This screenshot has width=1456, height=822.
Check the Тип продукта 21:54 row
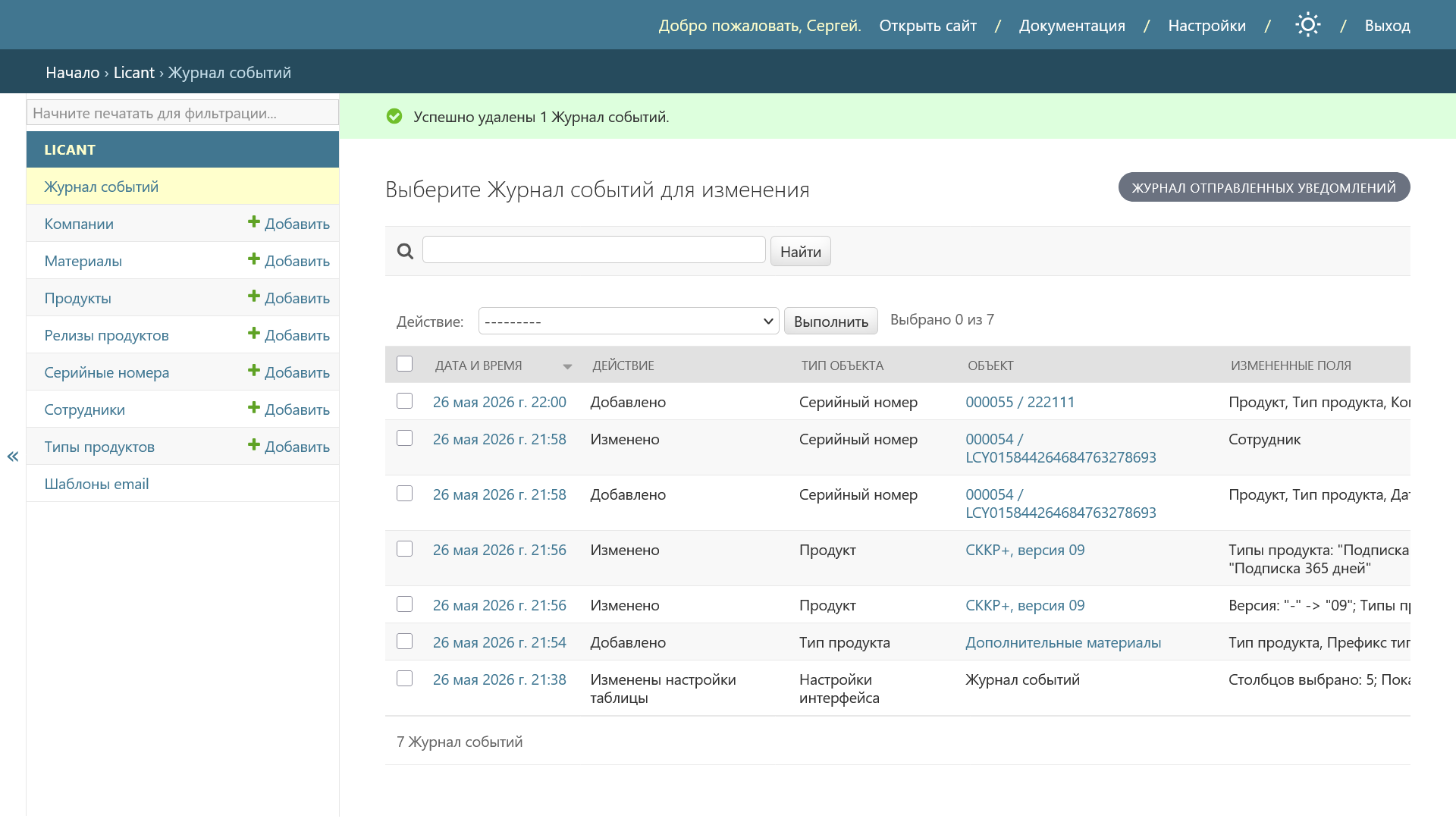[x=405, y=642]
